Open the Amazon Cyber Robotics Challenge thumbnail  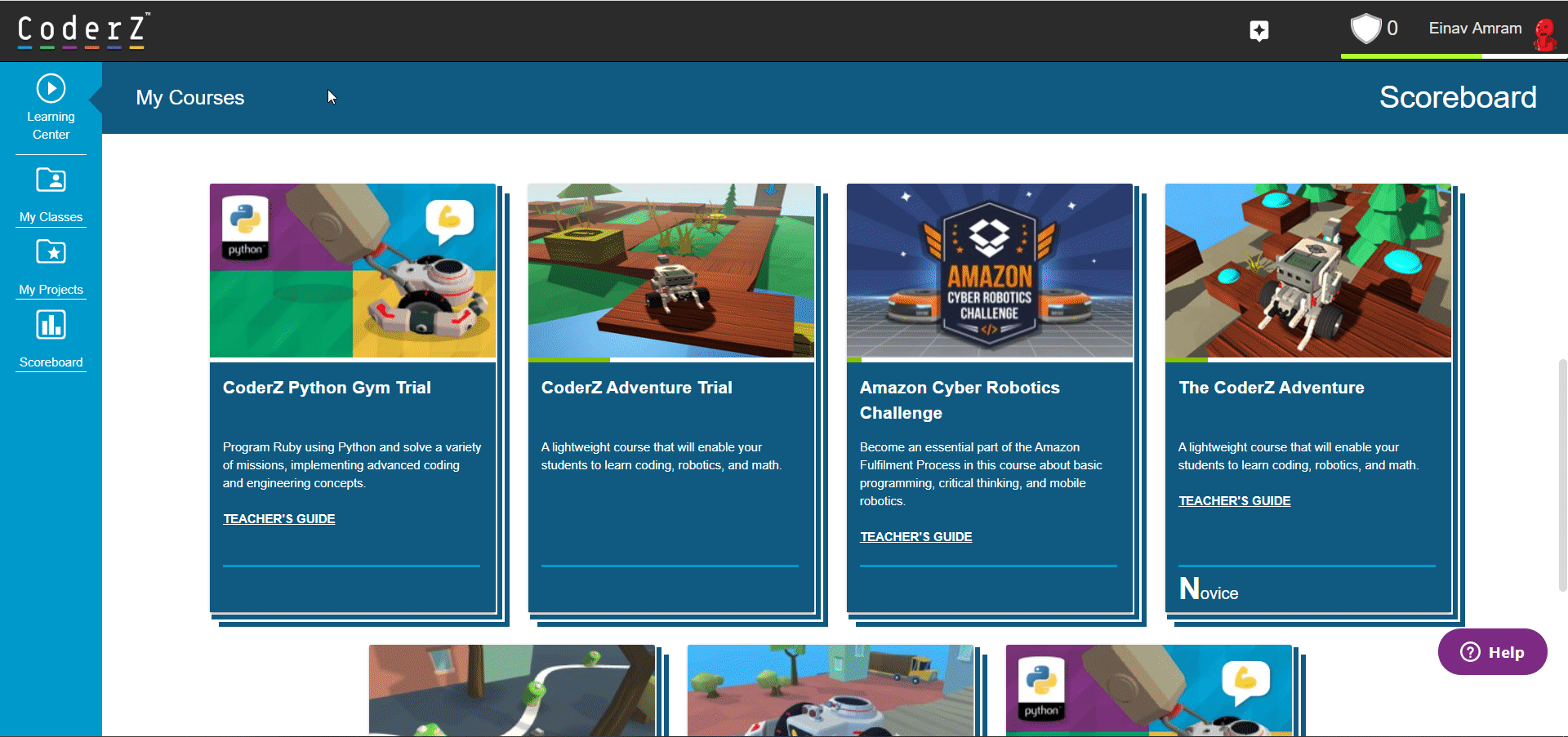coord(989,270)
